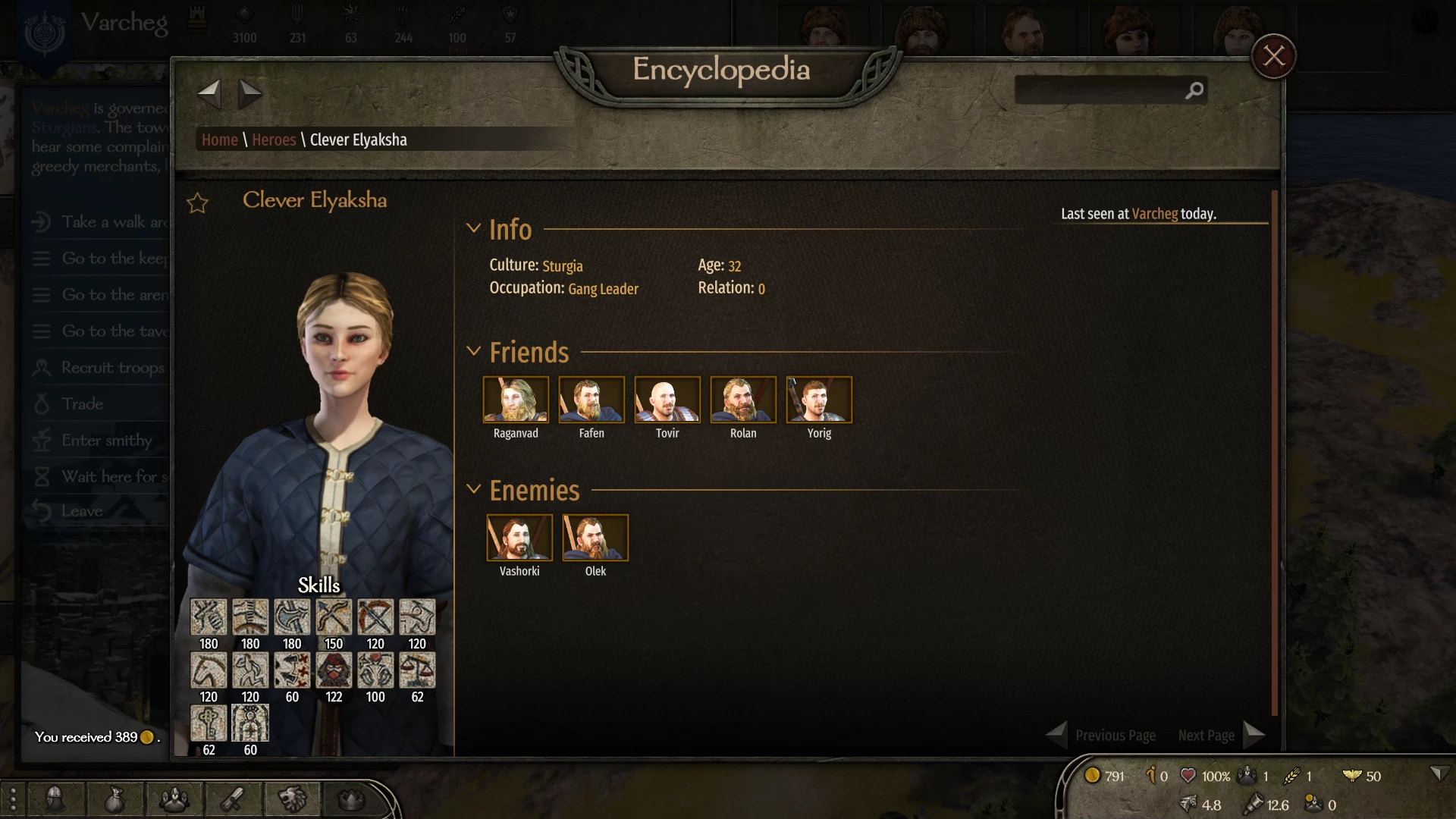Collapse the Friends section
Image resolution: width=1456 pixels, height=819 pixels.
pos(473,350)
